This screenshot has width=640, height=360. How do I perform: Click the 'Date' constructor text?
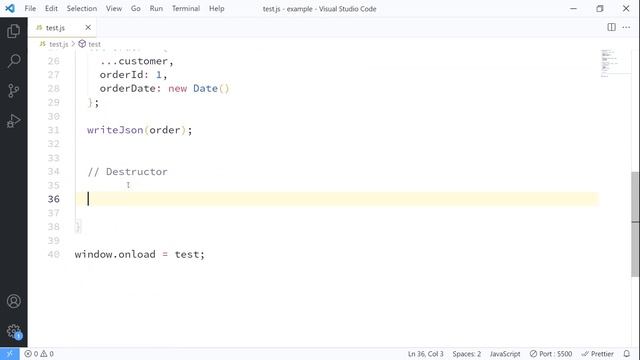point(205,88)
